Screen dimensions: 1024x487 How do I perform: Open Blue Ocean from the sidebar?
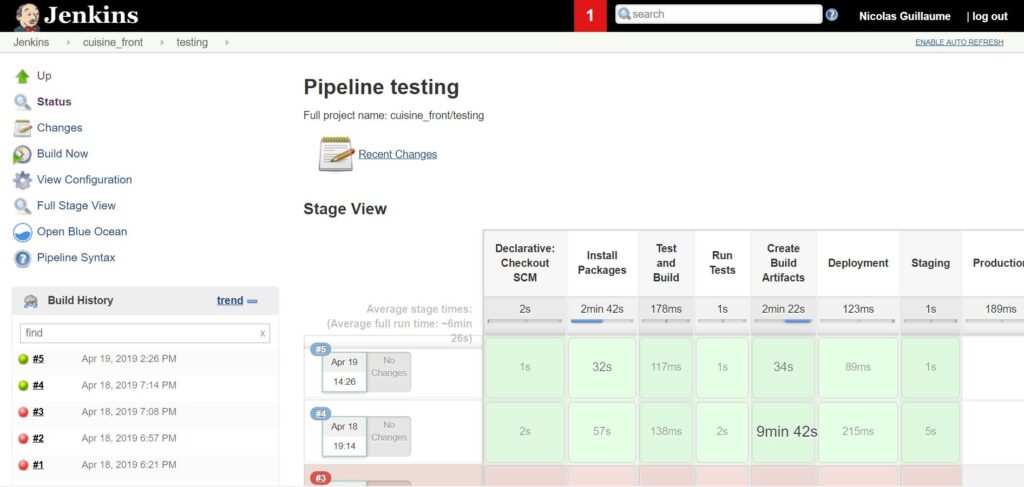[82, 232]
